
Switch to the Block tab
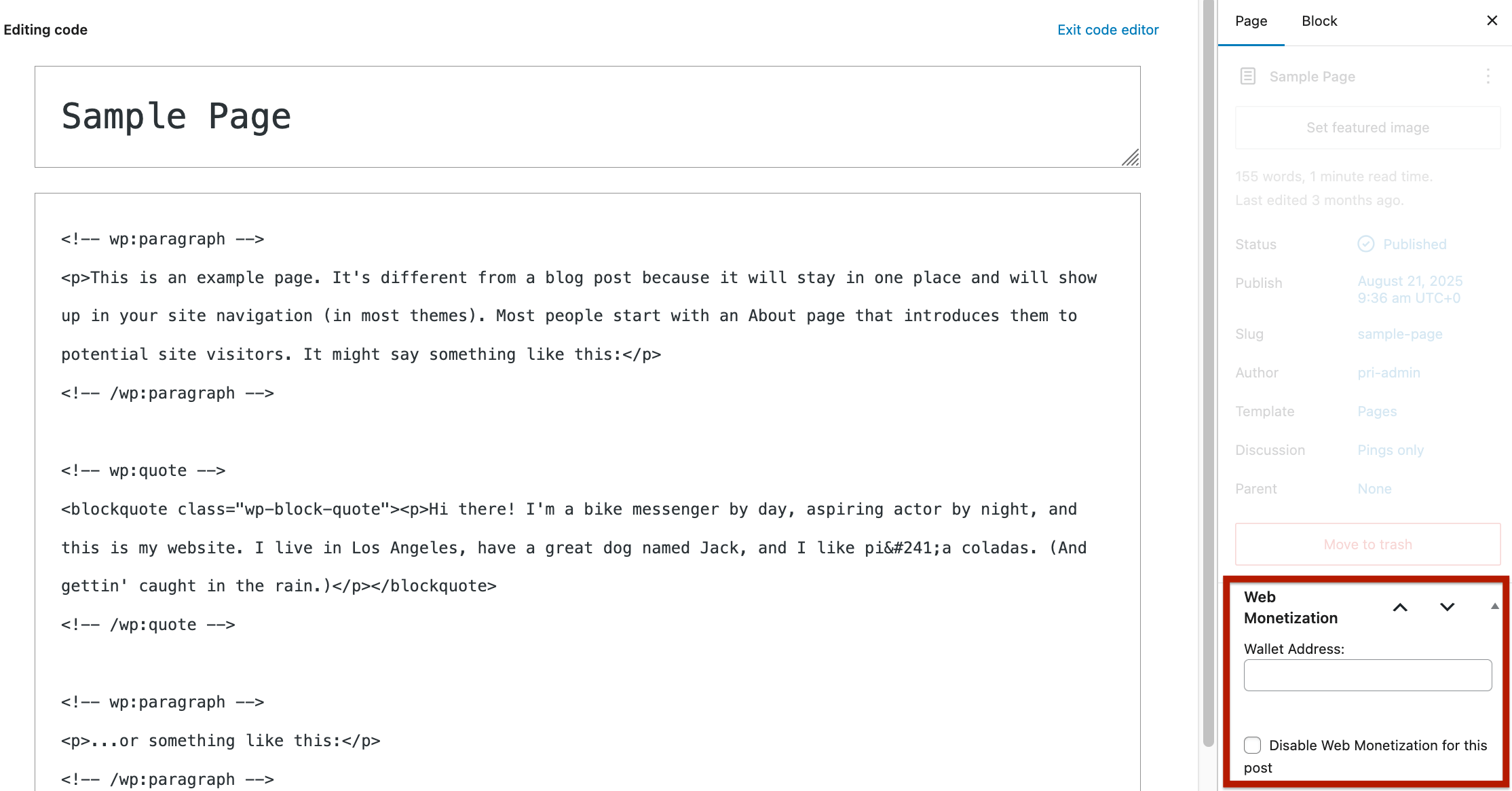pos(1319,21)
